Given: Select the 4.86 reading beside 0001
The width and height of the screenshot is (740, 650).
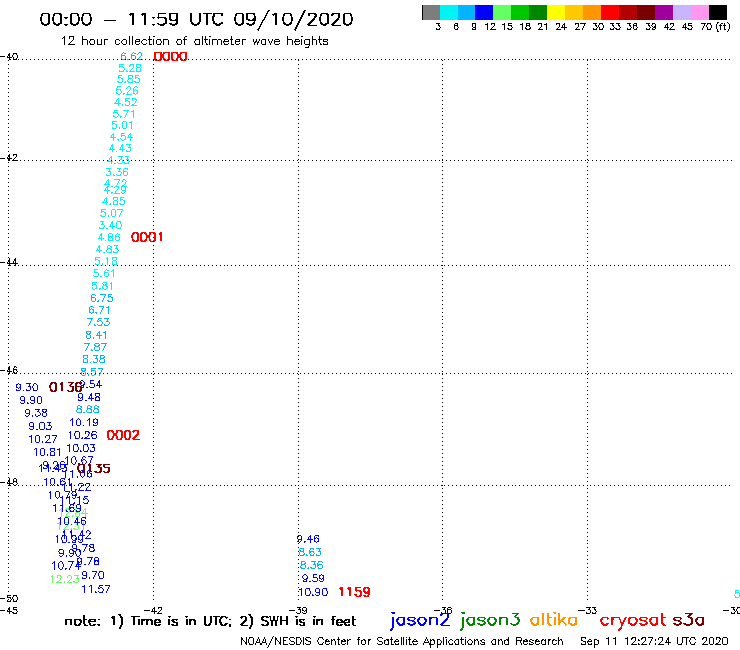Looking at the screenshot, I should pos(109,237).
